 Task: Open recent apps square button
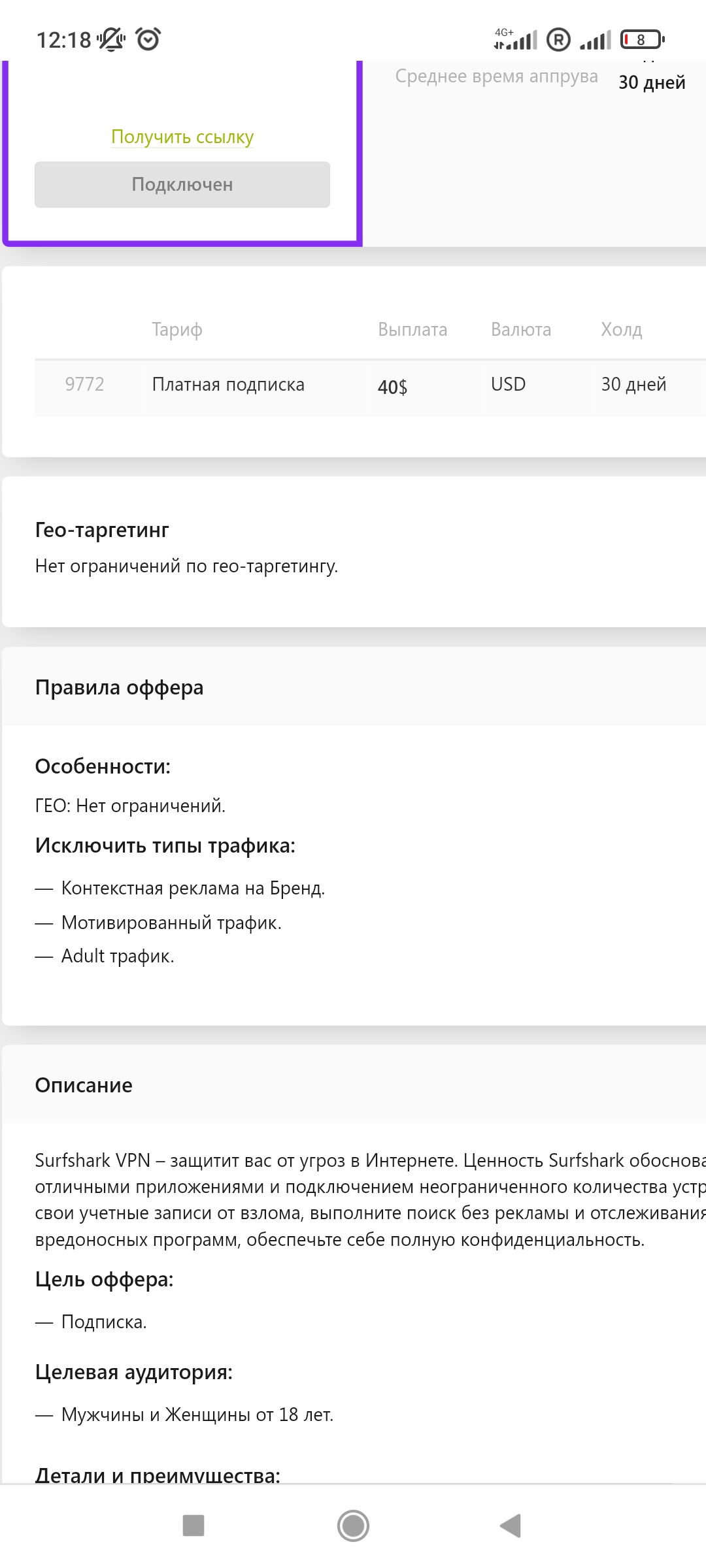pos(193,1526)
